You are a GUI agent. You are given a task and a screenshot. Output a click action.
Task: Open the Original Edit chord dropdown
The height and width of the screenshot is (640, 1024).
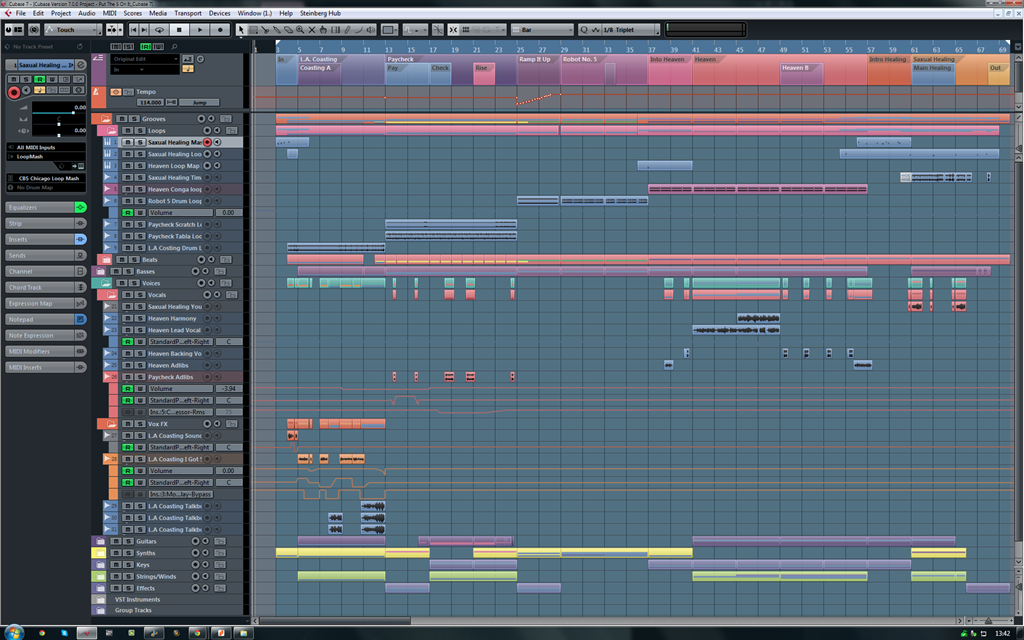[145, 59]
